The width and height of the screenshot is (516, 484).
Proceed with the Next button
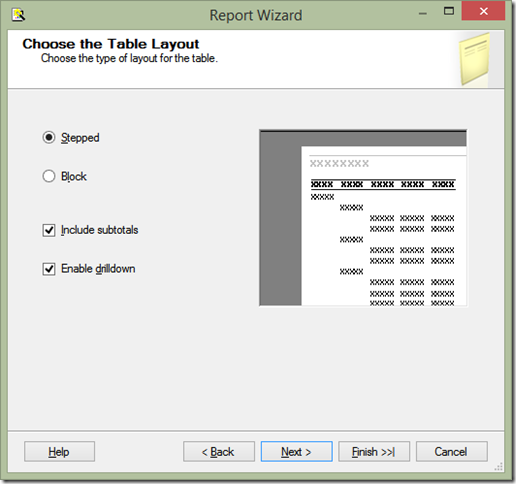(x=296, y=452)
